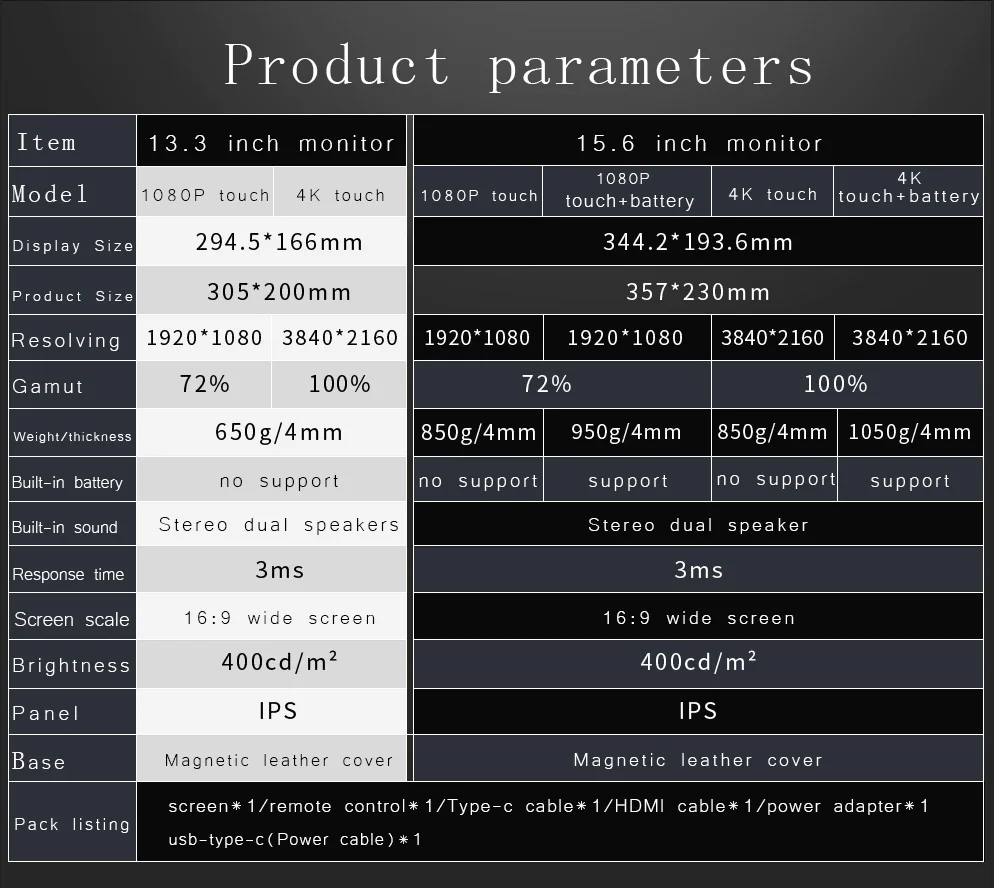Click the 650g/4mm weight cell
Viewport: 994px width, 888px height.
tap(278, 432)
